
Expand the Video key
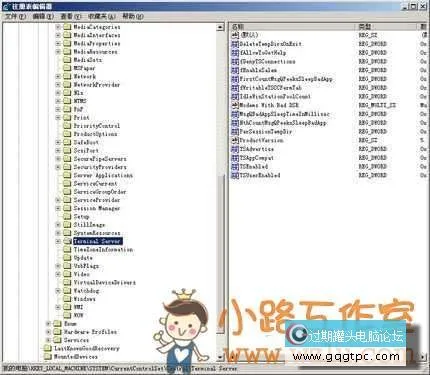(x=58, y=274)
